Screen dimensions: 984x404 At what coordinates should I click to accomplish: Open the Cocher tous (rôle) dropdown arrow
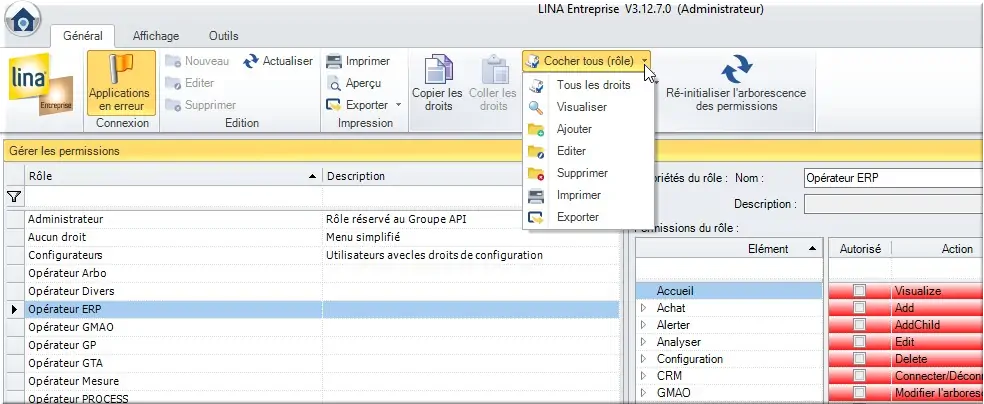click(644, 61)
